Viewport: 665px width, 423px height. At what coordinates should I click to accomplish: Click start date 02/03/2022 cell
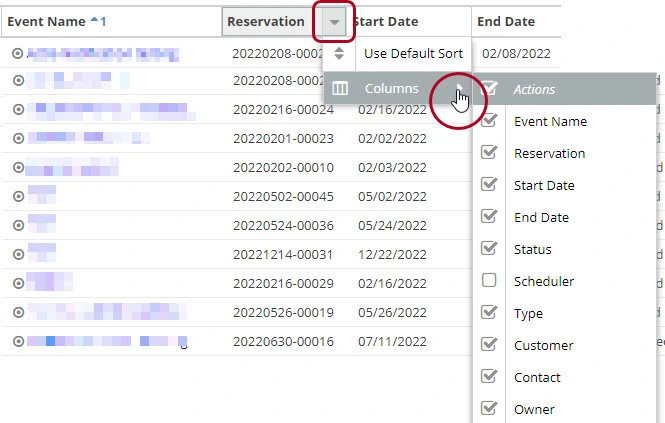tap(392, 168)
